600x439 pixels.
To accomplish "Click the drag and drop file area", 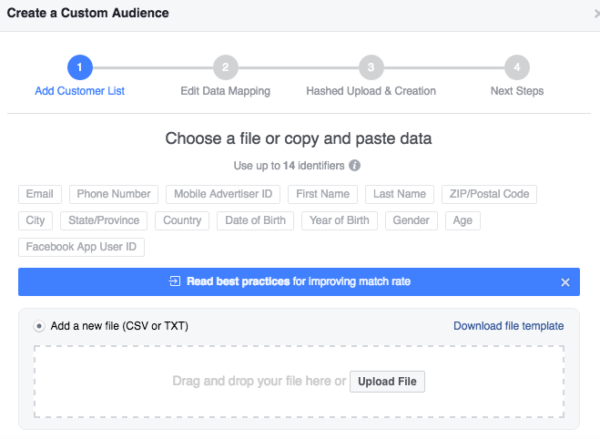I will pos(299,382).
